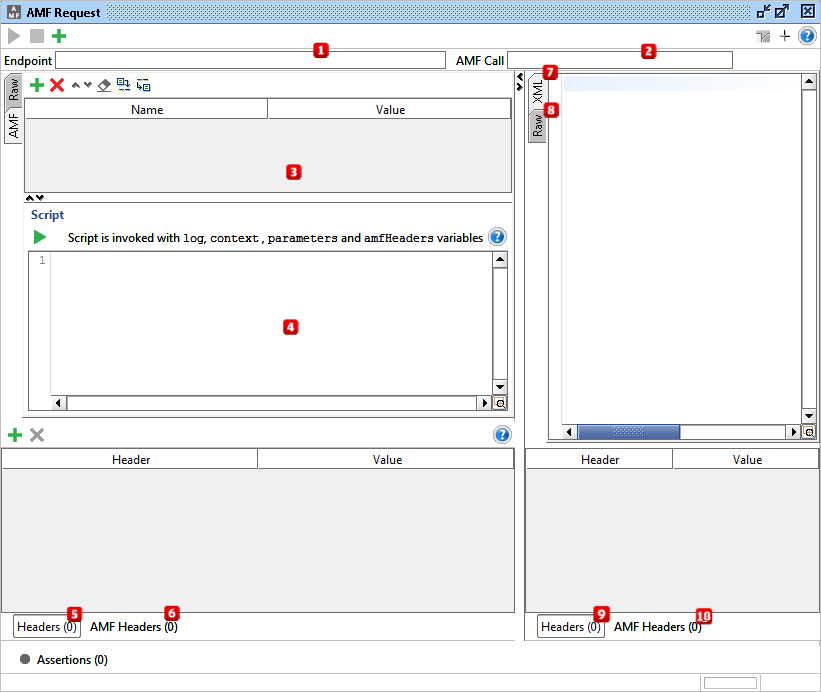Undock the AMF Request window

click(763, 12)
